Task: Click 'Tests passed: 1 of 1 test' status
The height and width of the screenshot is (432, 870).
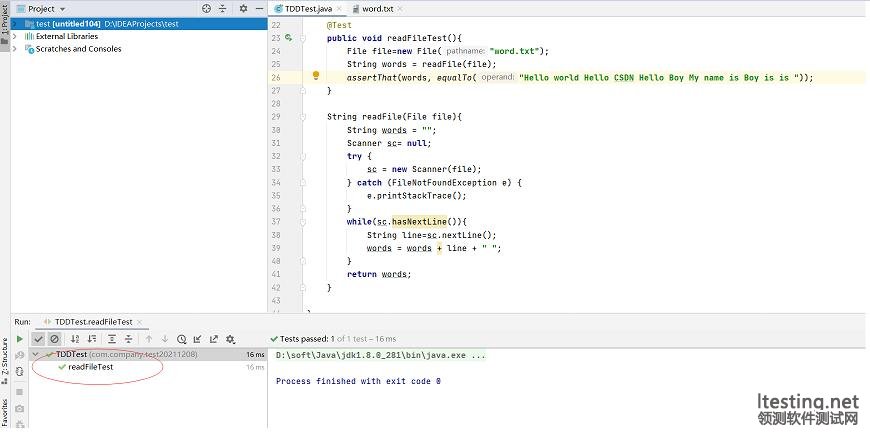Action: click(333, 339)
